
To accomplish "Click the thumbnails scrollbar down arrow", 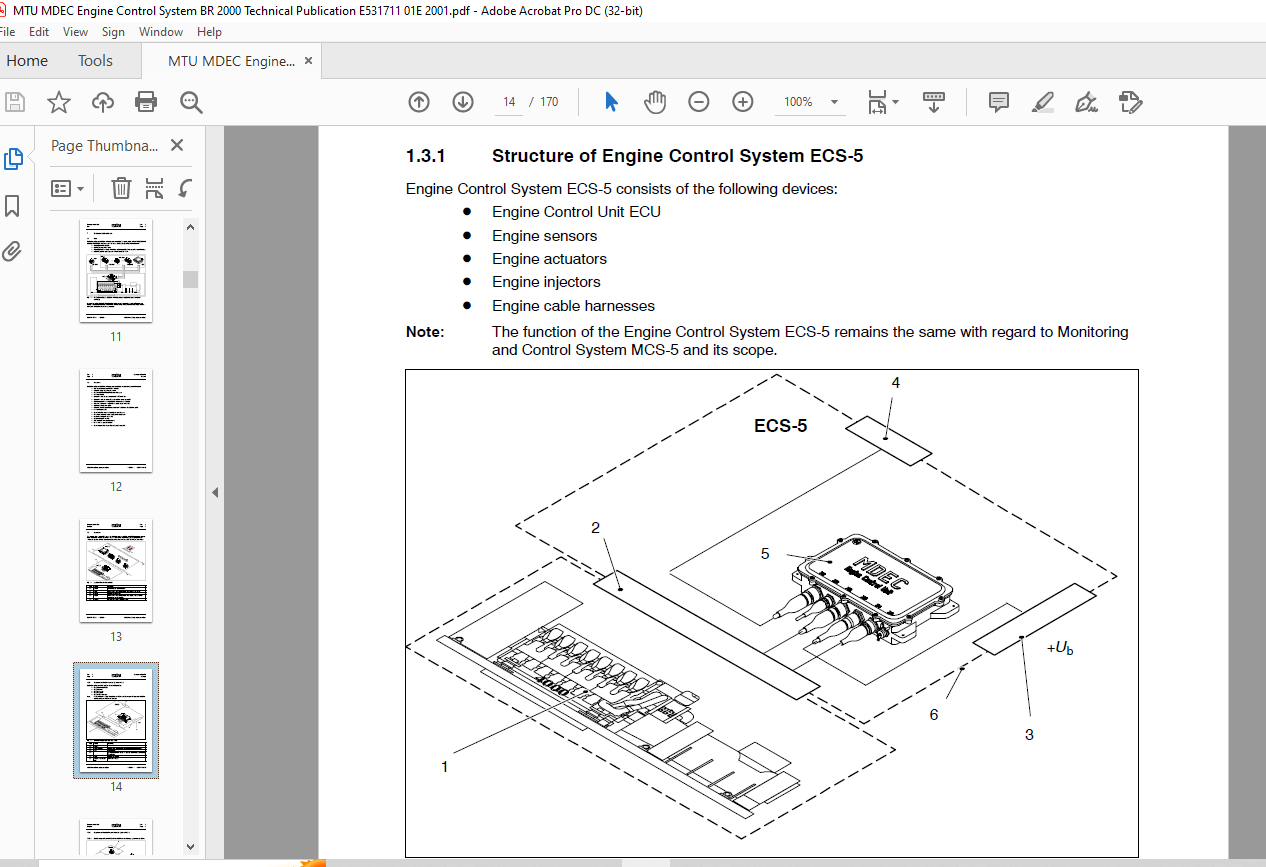I will click(190, 847).
